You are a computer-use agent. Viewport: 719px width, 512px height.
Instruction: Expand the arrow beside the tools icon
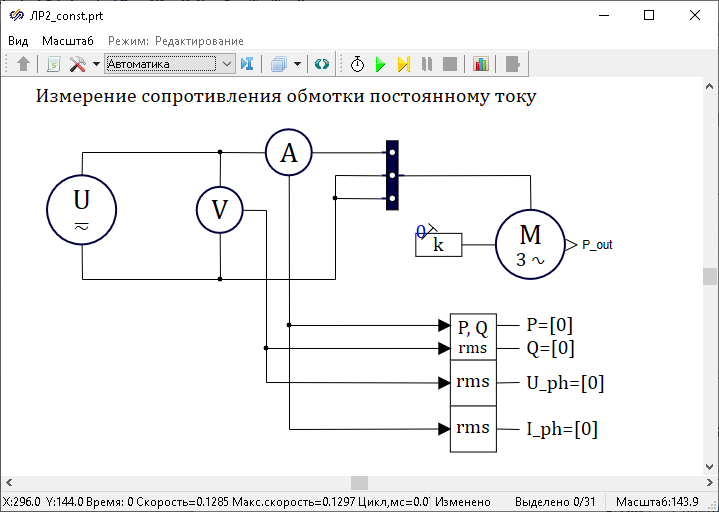point(96,64)
